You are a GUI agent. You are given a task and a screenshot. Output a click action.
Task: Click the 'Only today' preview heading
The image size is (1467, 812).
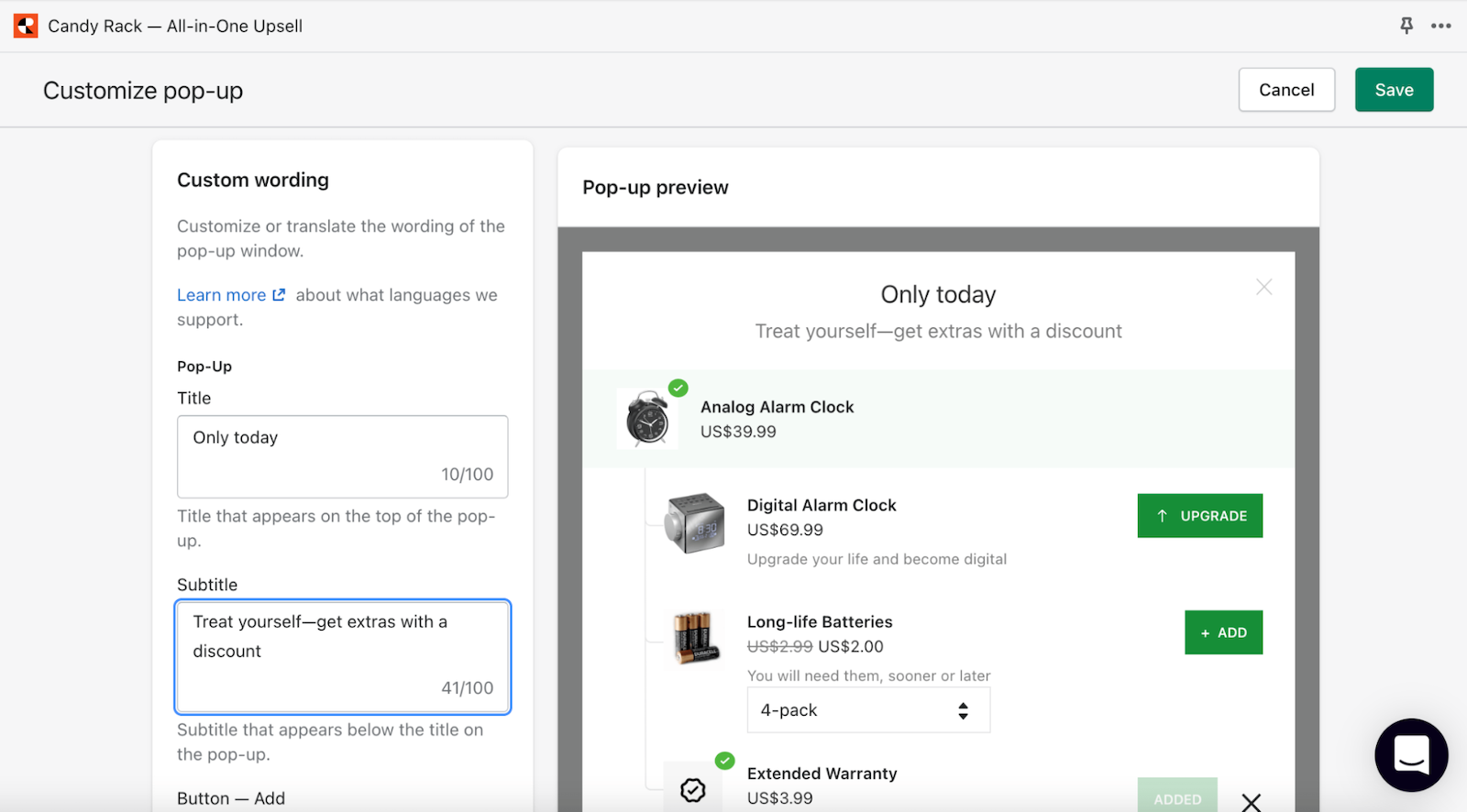[938, 294]
